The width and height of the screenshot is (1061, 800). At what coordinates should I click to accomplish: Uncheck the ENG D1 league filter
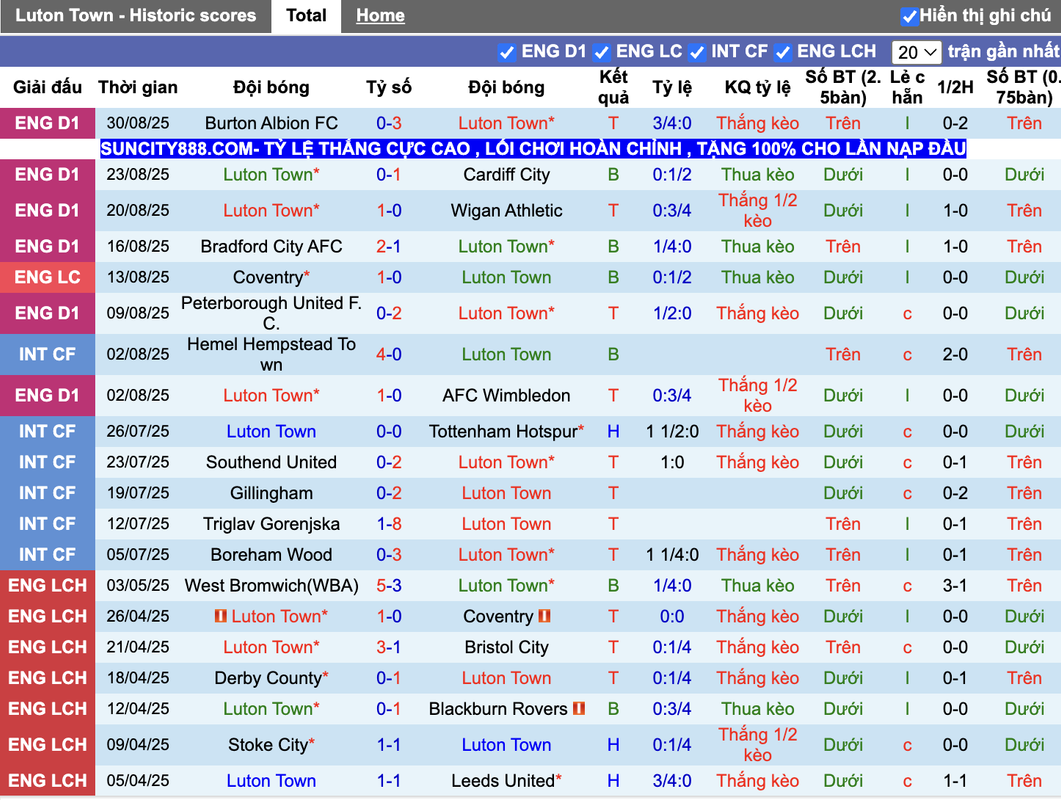506,52
